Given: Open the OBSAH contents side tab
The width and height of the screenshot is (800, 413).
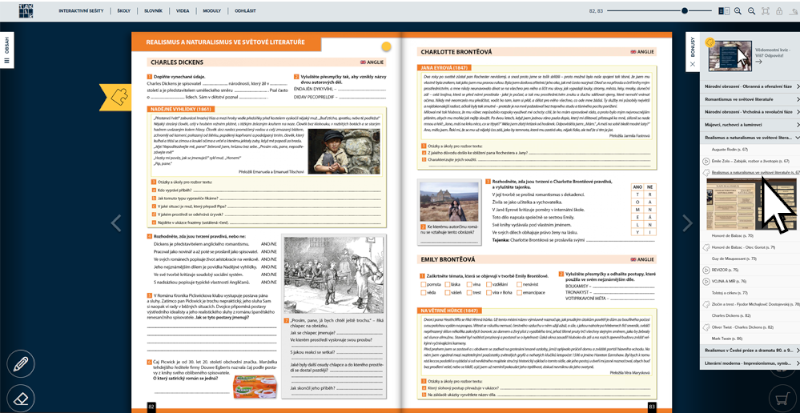Looking at the screenshot, I should (7, 50).
